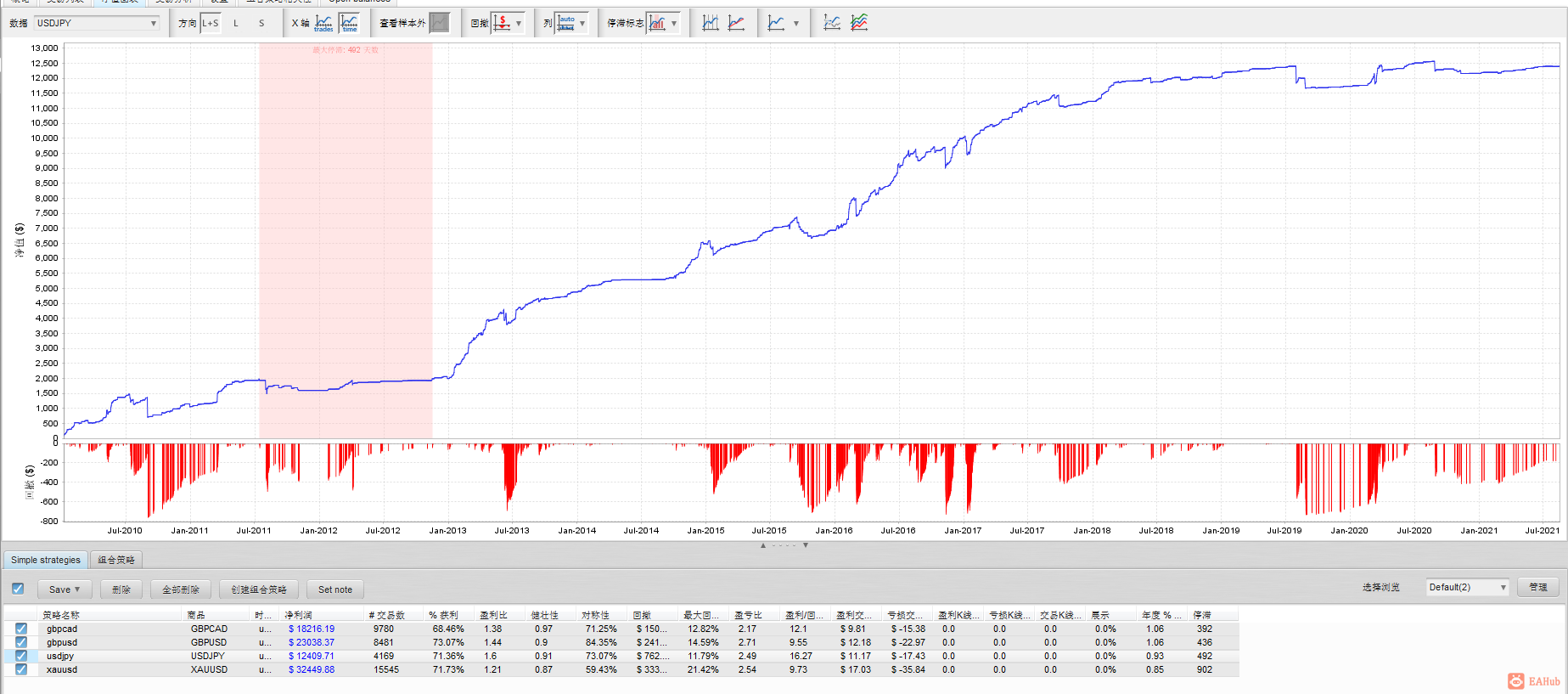Click the auto column chart icon
Image resolution: width=1568 pixels, height=694 pixels.
(x=565, y=23)
